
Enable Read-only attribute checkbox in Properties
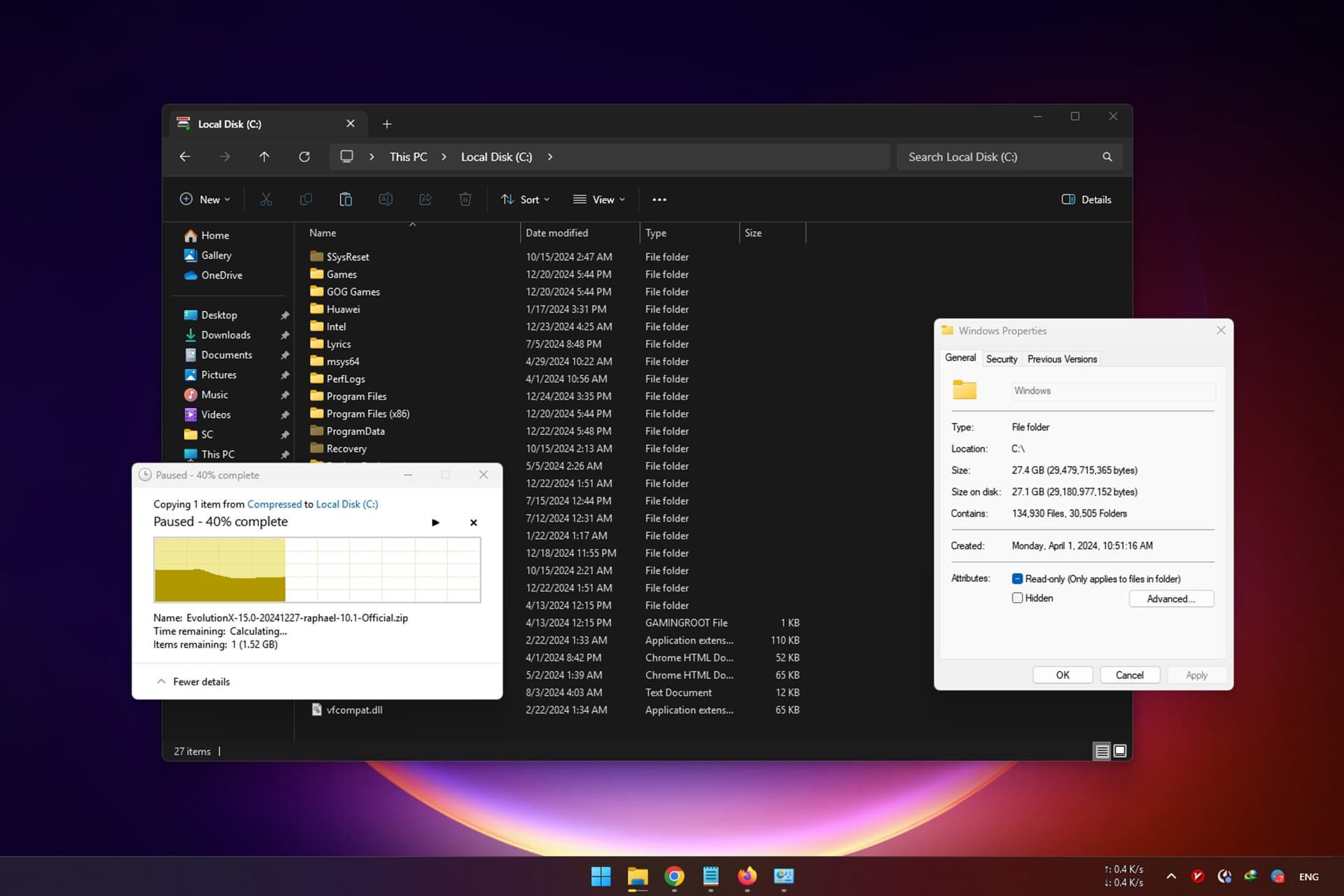tap(1018, 579)
